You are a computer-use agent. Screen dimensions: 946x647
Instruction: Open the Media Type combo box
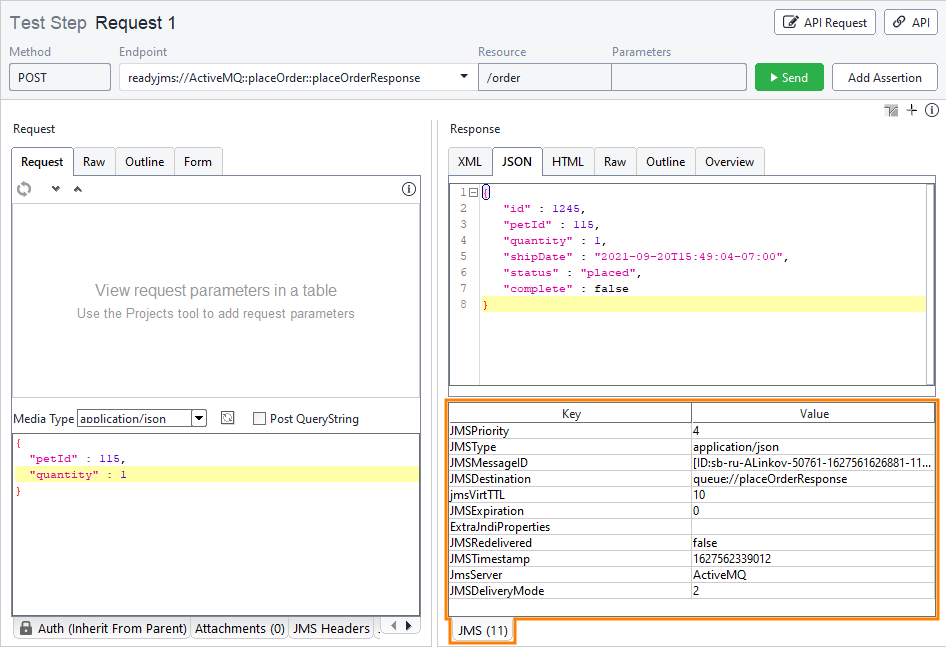[x=198, y=419]
